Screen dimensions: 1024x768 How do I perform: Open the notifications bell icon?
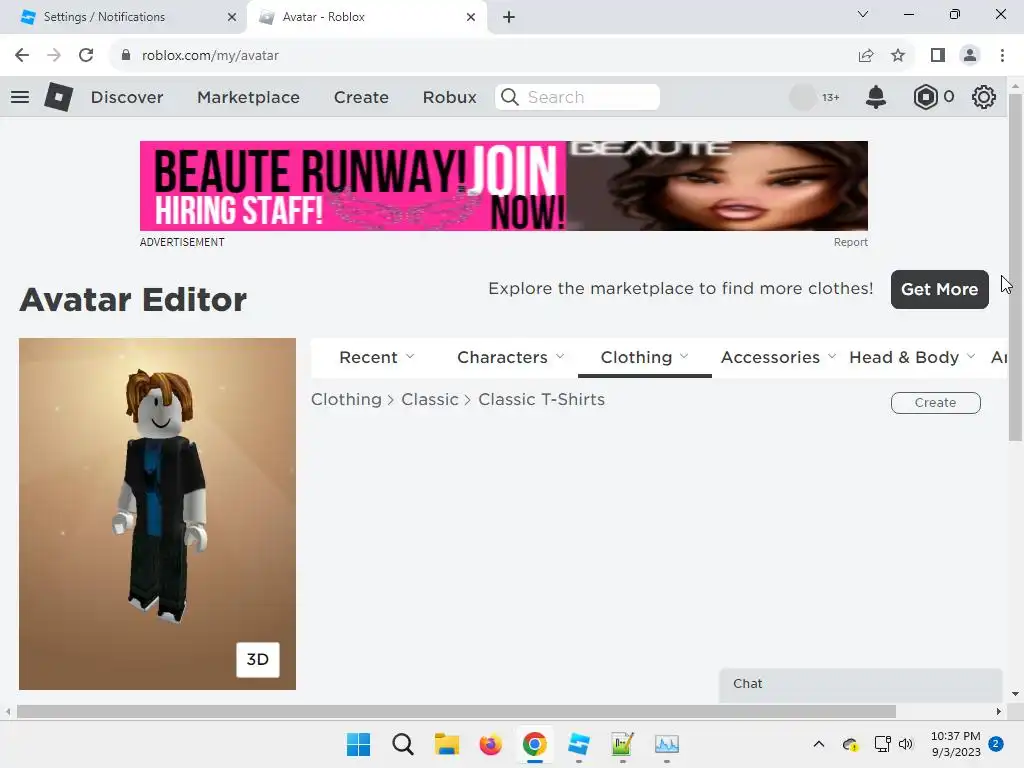point(876,97)
